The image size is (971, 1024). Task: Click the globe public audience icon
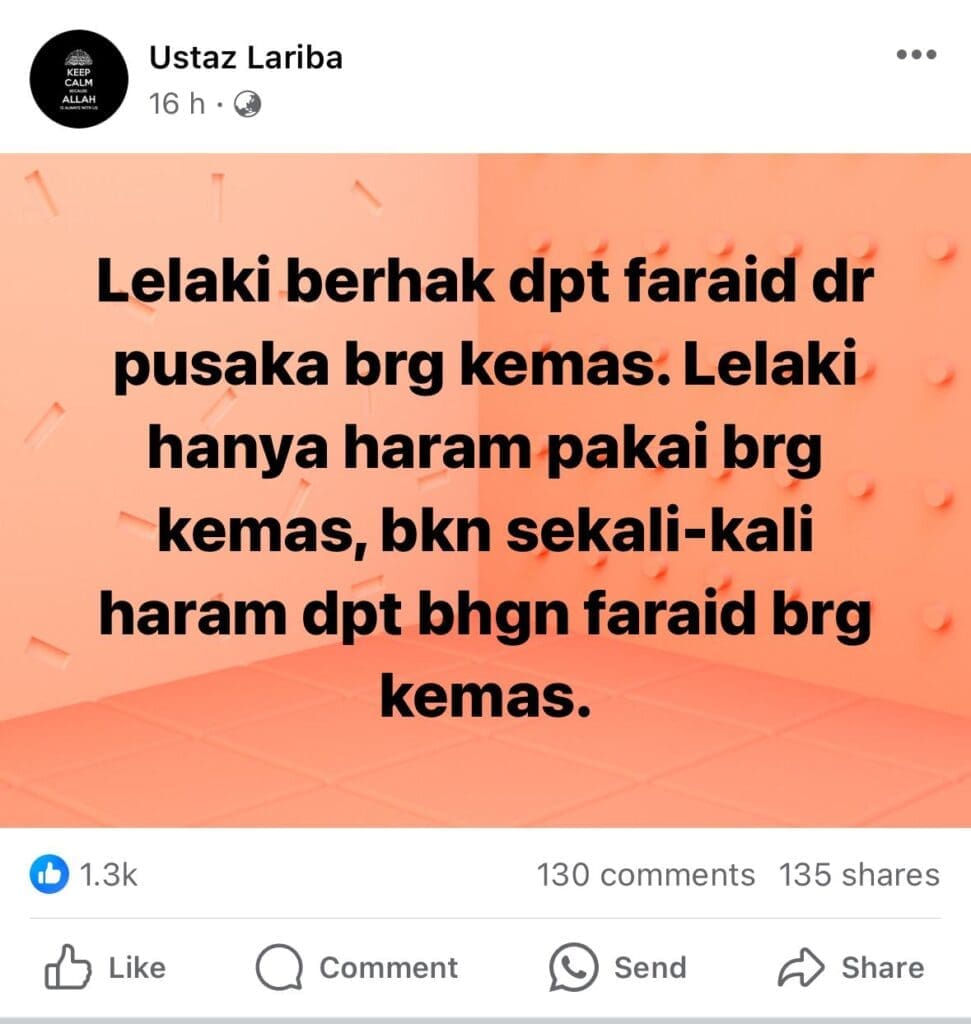pyautogui.click(x=247, y=104)
